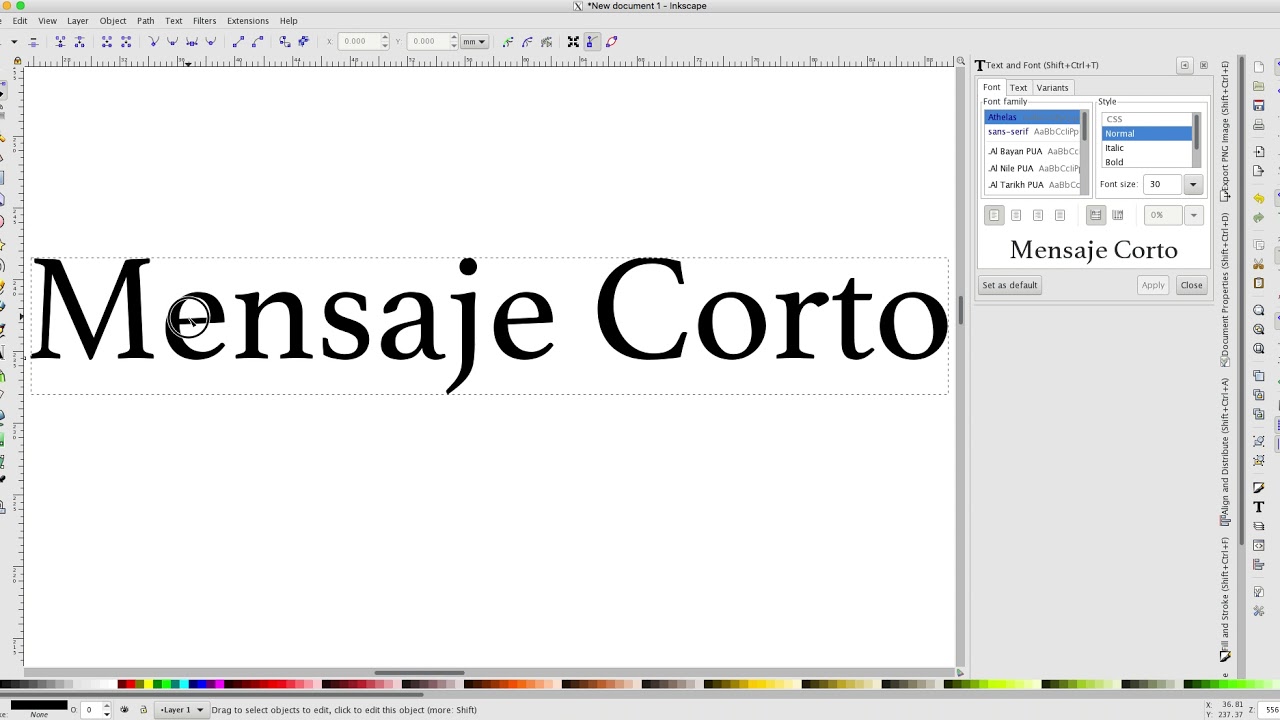Toggle current layer lock icon
Viewport: 1280px width, 720px height.
tap(143, 710)
